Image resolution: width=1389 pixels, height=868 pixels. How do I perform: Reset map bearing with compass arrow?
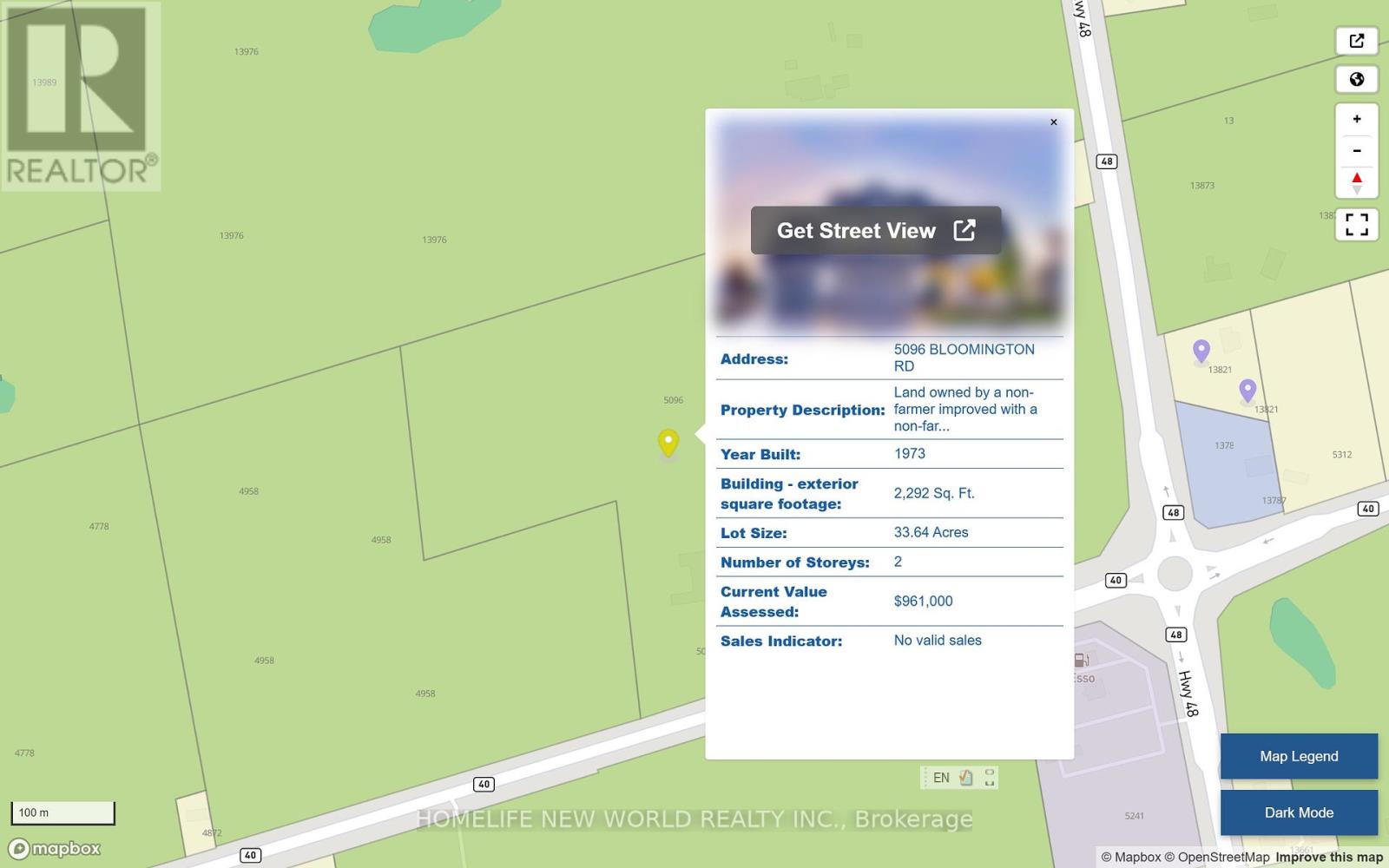1356,182
